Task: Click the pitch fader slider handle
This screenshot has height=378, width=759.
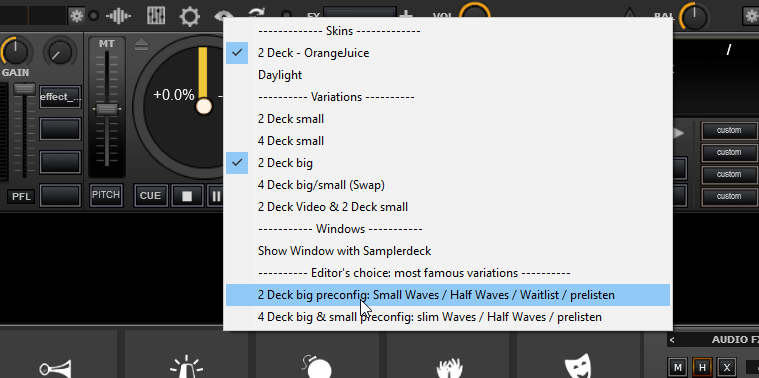Action: [106, 109]
